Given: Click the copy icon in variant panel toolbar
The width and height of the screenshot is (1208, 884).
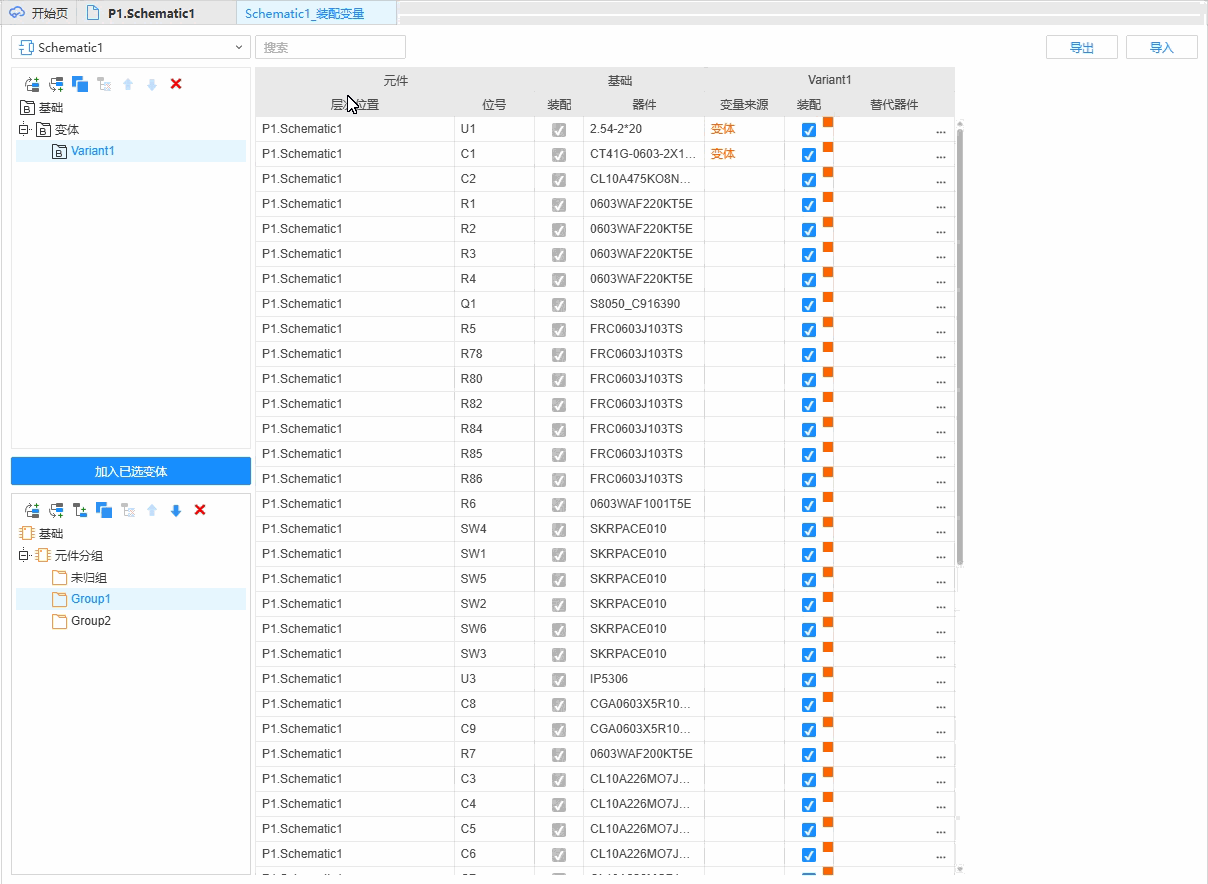Looking at the screenshot, I should click(x=80, y=84).
